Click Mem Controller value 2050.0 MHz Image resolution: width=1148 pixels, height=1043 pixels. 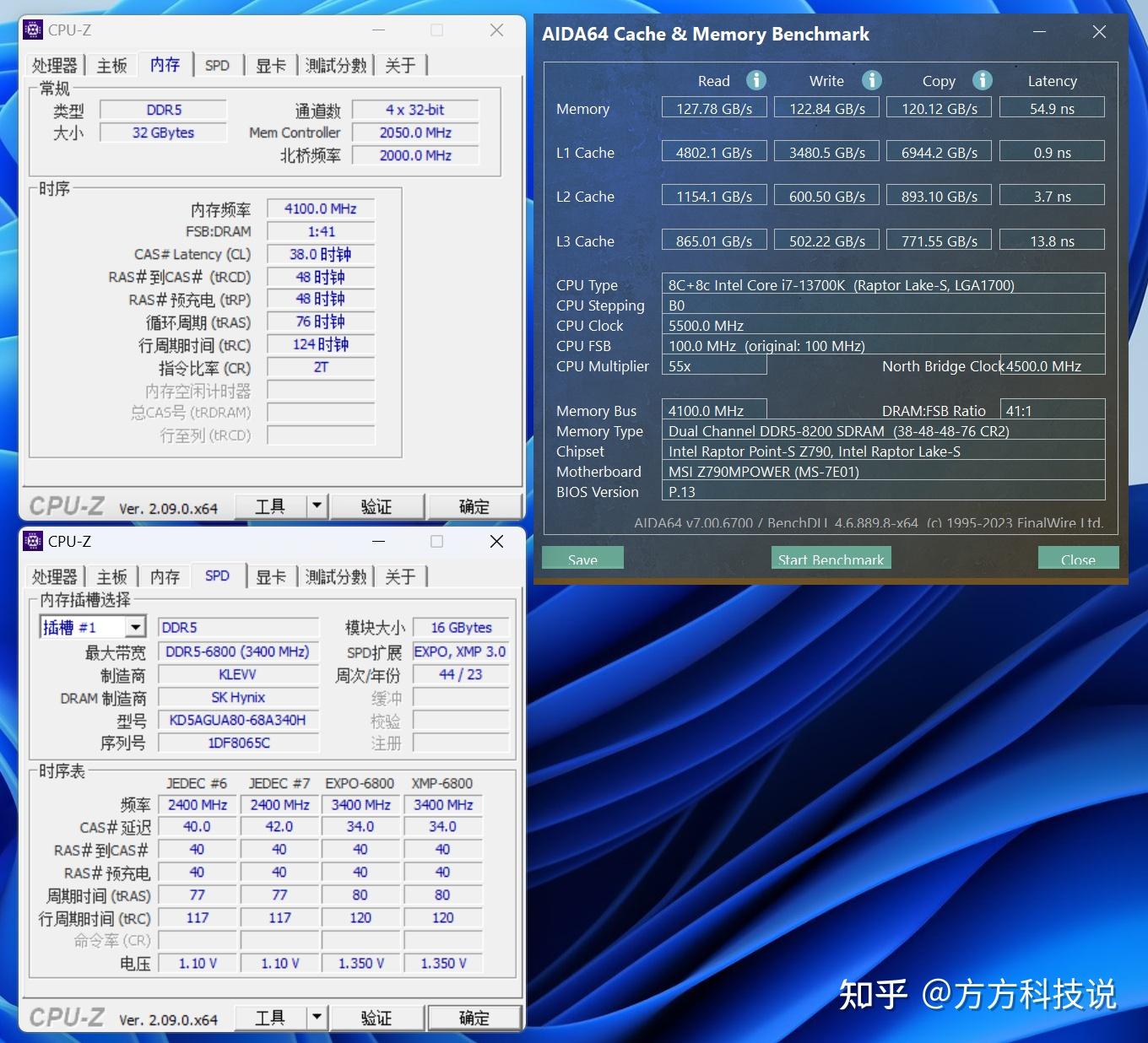(x=415, y=132)
